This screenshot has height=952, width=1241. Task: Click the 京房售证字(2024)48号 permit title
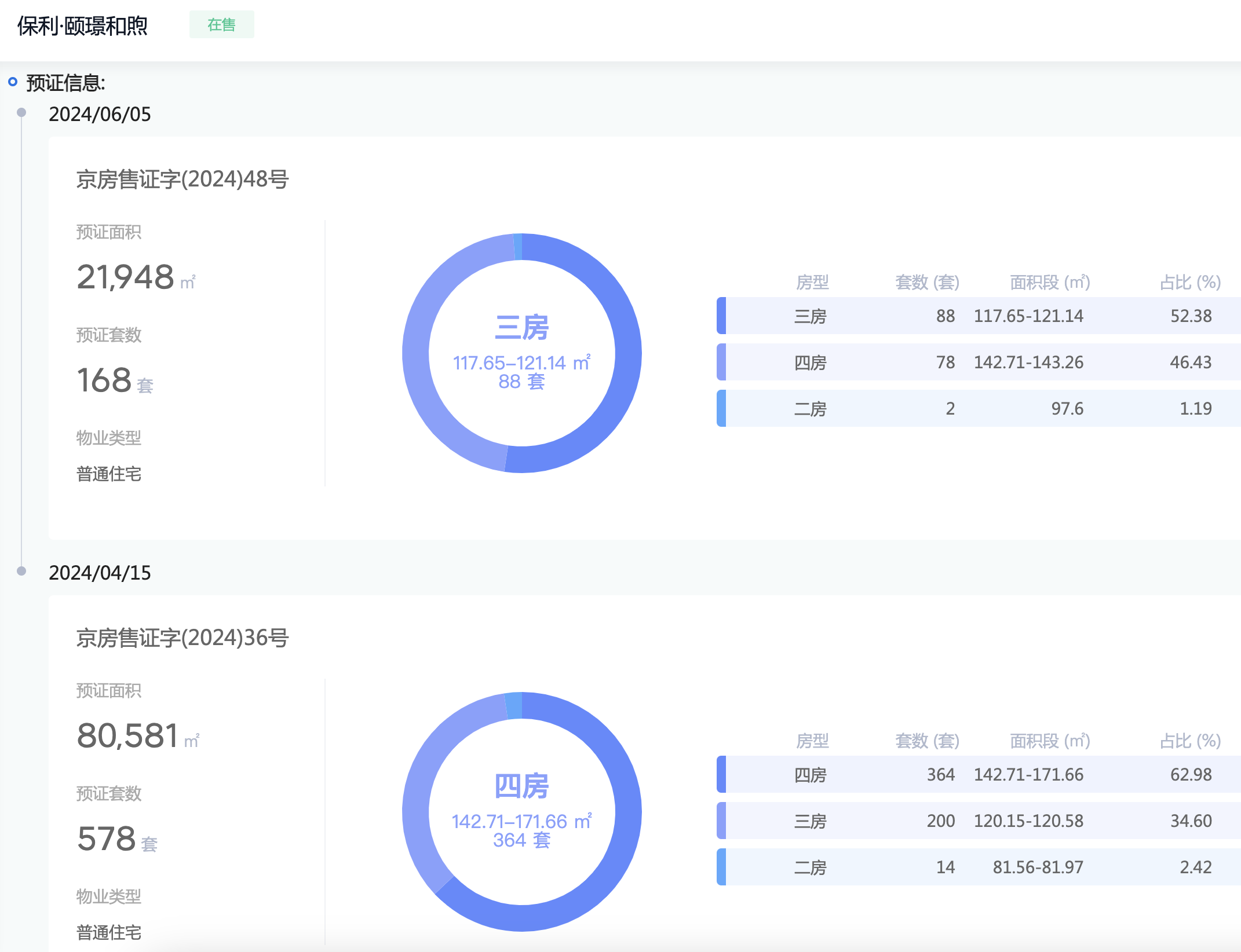(183, 180)
